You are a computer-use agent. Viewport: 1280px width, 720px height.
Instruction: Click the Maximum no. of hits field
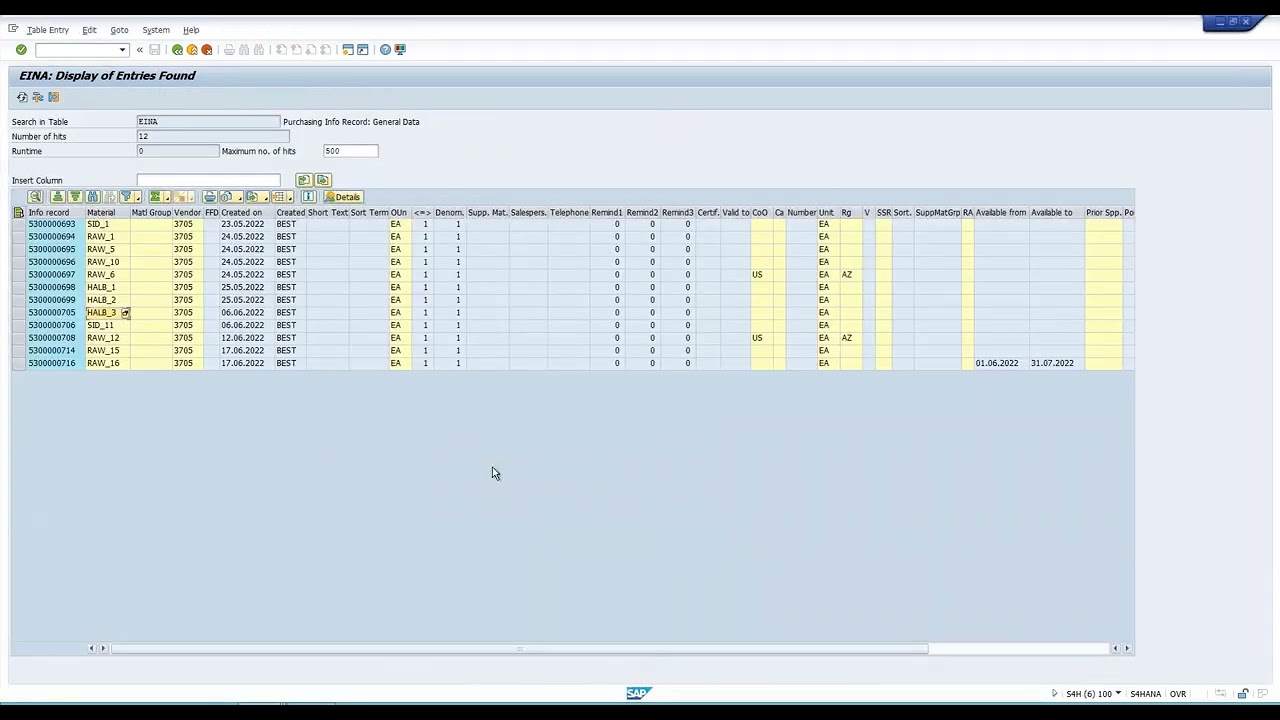coord(351,151)
